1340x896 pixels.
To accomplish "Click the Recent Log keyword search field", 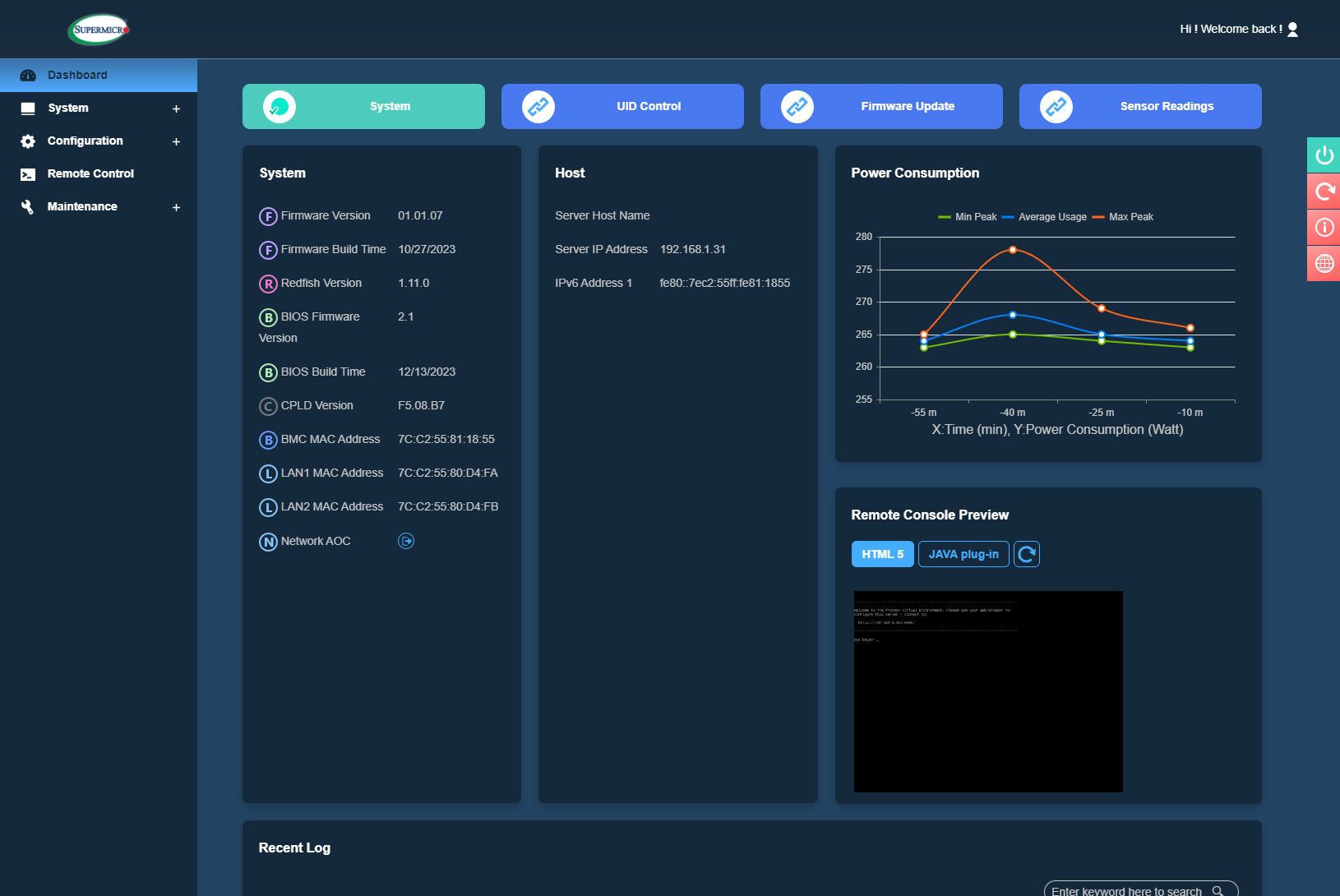I will (x=1126, y=891).
